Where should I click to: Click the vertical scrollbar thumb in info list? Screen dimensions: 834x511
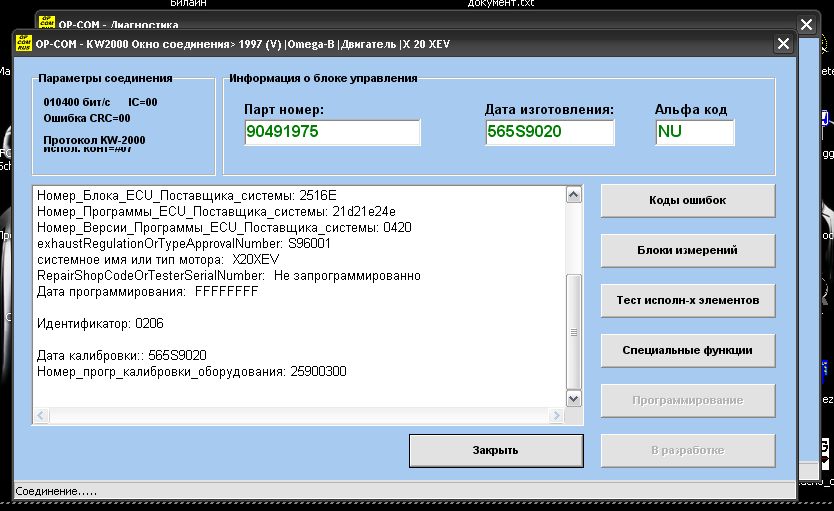tap(573, 332)
